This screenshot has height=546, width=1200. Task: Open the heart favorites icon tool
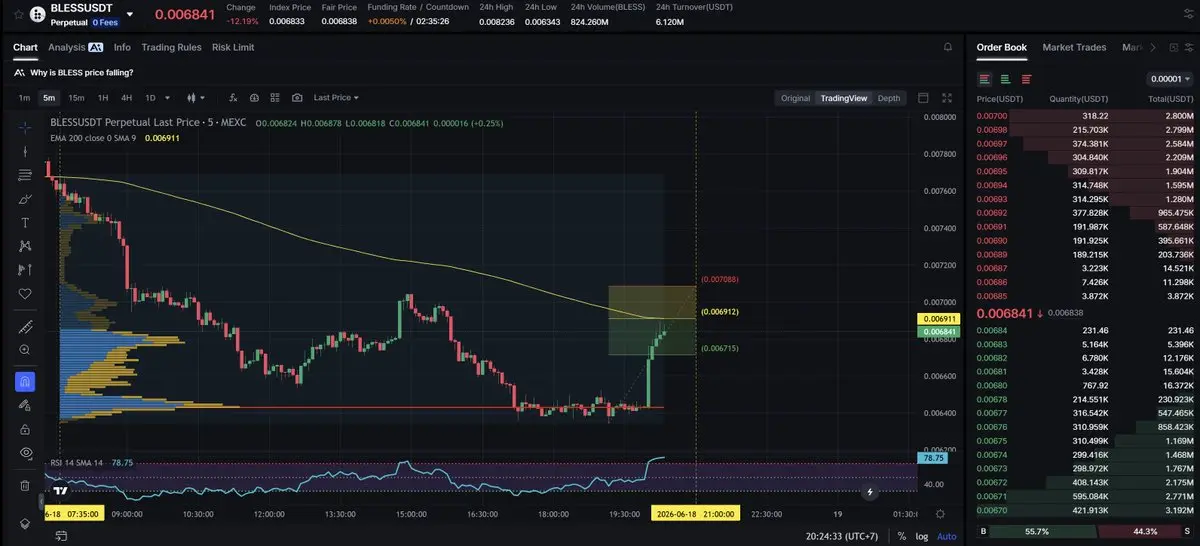pos(25,294)
